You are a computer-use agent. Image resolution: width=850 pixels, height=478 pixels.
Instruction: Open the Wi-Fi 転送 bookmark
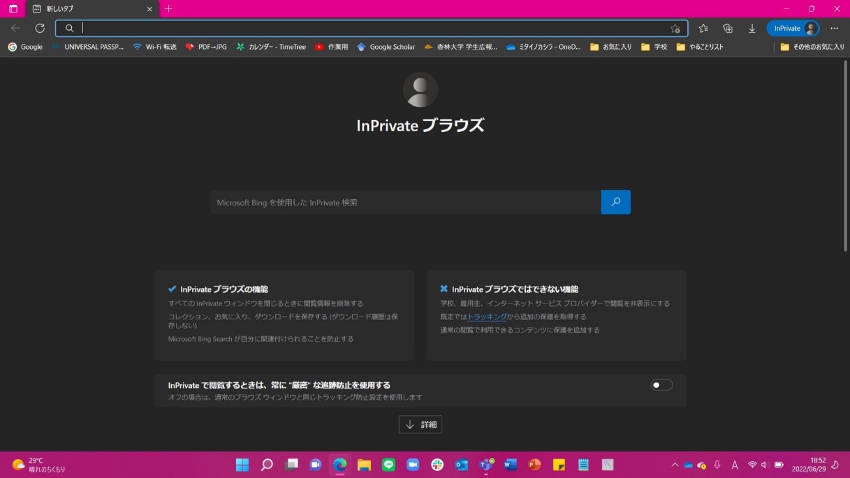154,47
